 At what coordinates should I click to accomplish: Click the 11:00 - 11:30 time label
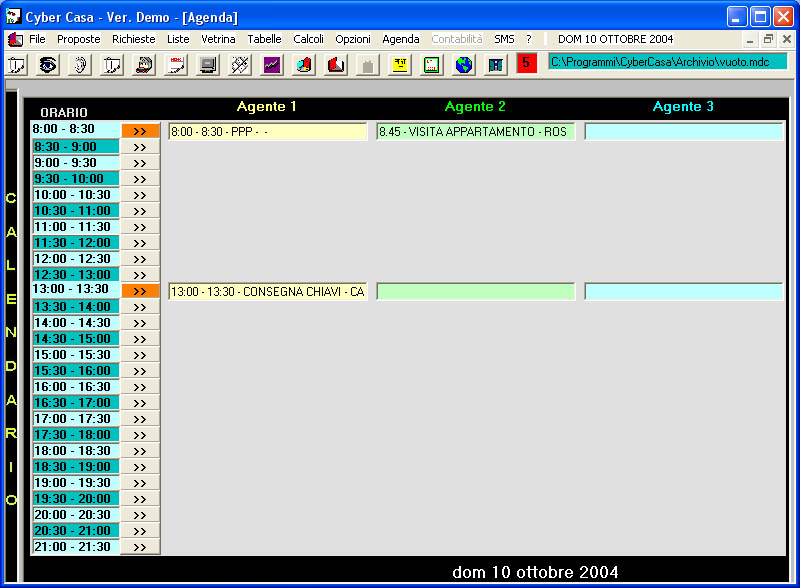[x=76, y=227]
